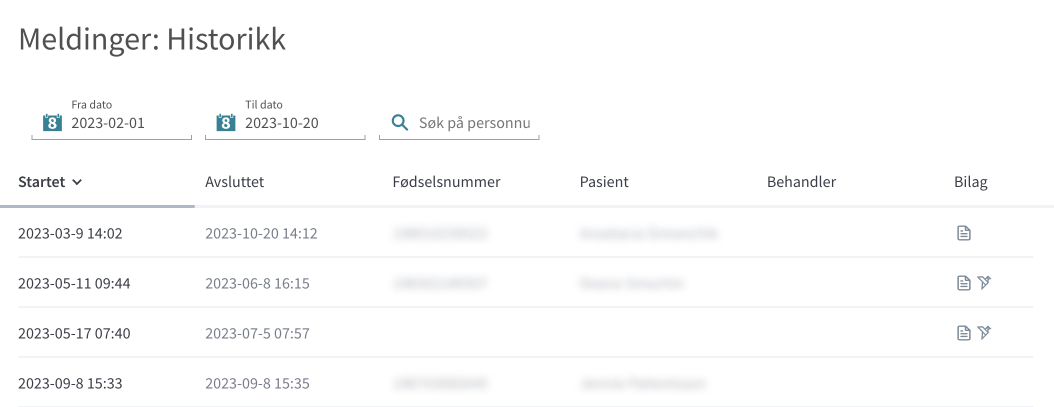Click the Startet column header label
Screen dimensions: 1054x407
[42, 182]
